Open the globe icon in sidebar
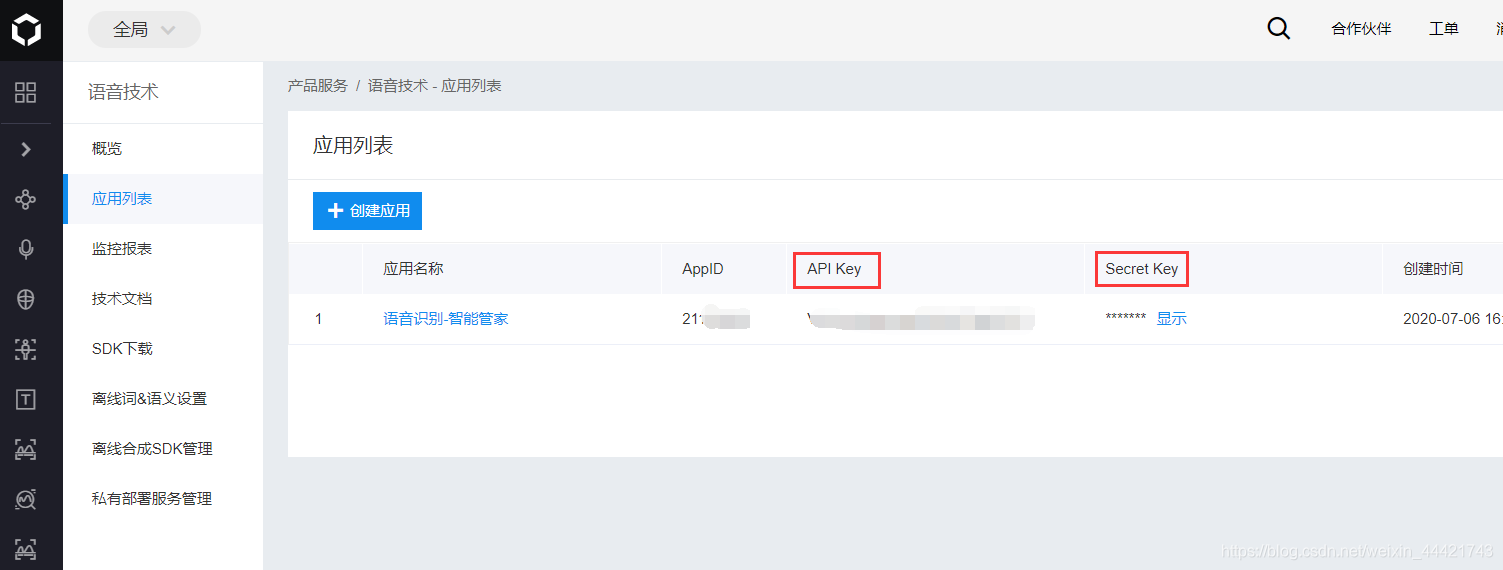Viewport: 1503px width, 570px height. point(26,298)
